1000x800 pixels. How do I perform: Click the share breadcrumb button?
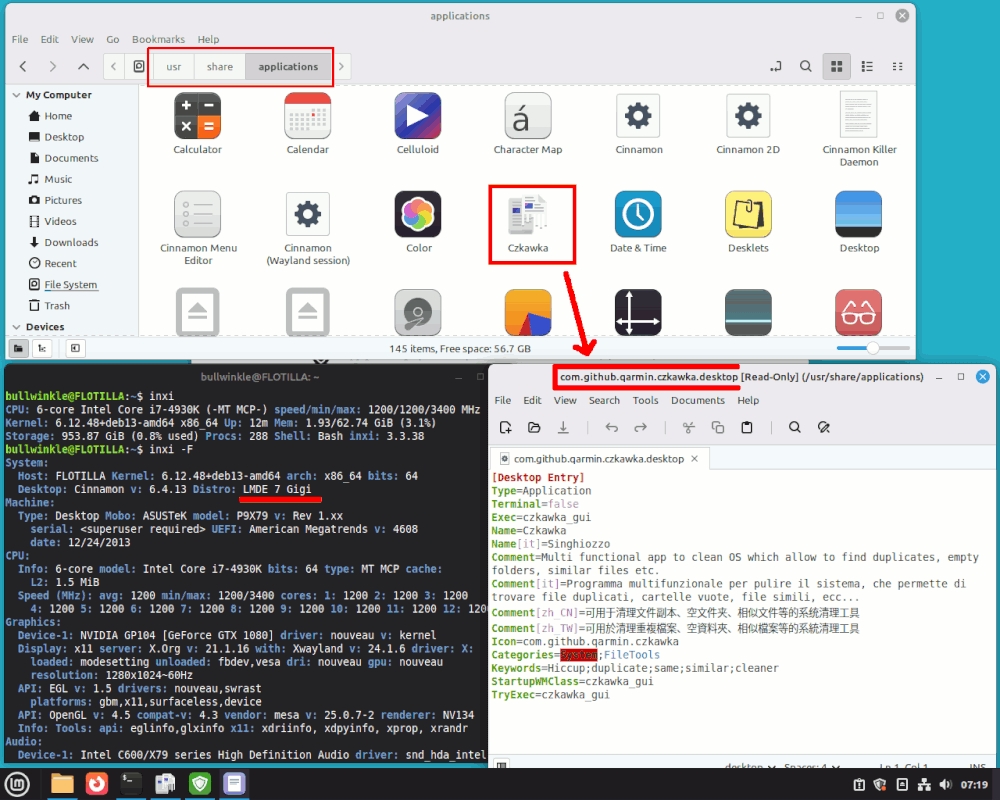tap(219, 66)
